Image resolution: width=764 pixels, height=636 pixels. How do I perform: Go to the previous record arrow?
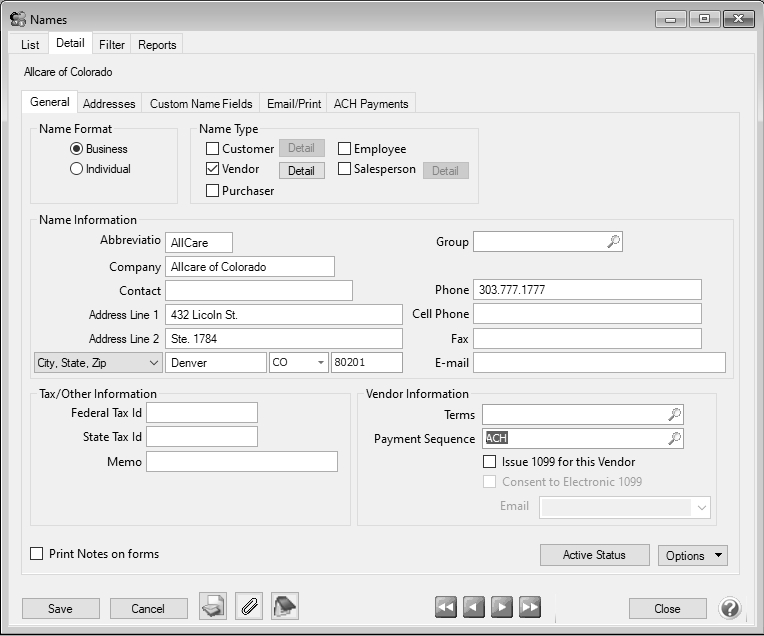point(474,607)
